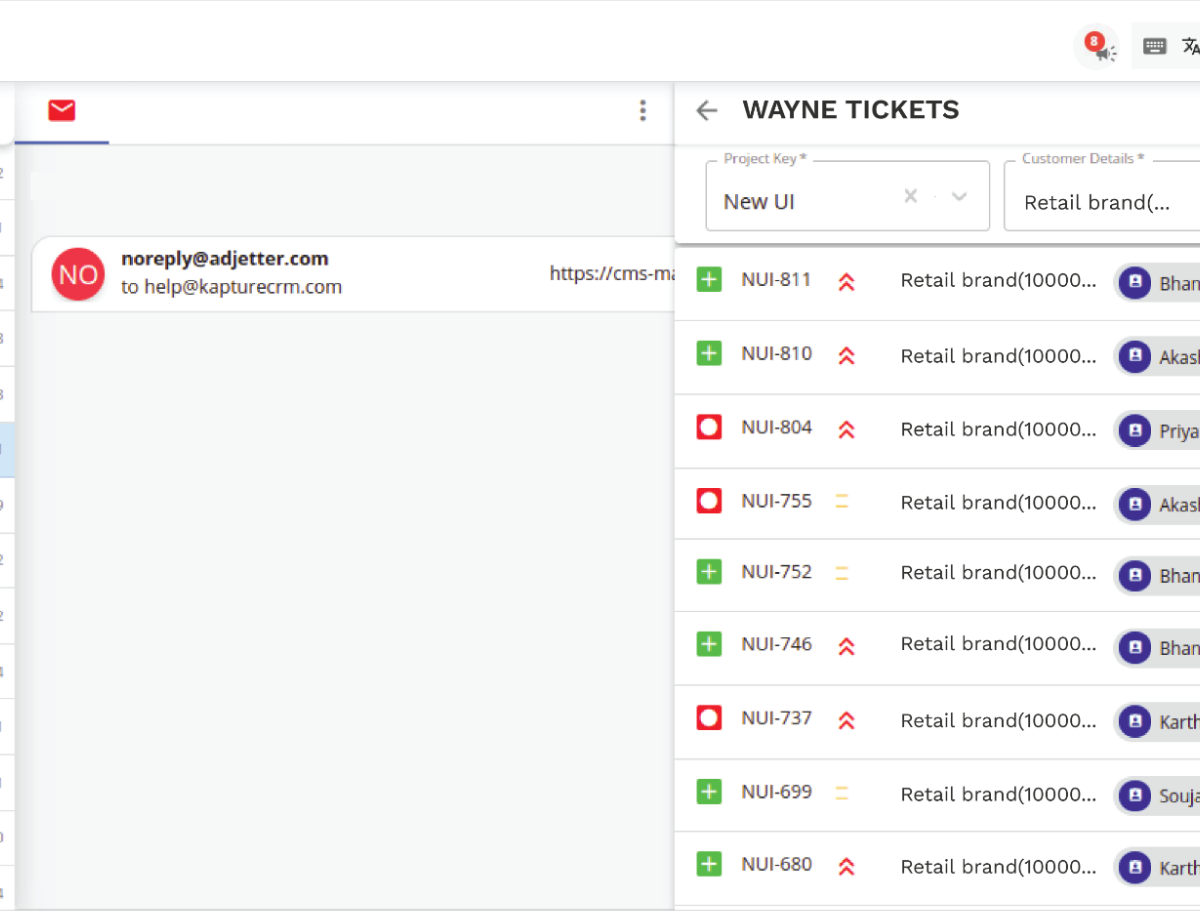
Task: Open ticket NUI-810
Action: click(x=776, y=353)
